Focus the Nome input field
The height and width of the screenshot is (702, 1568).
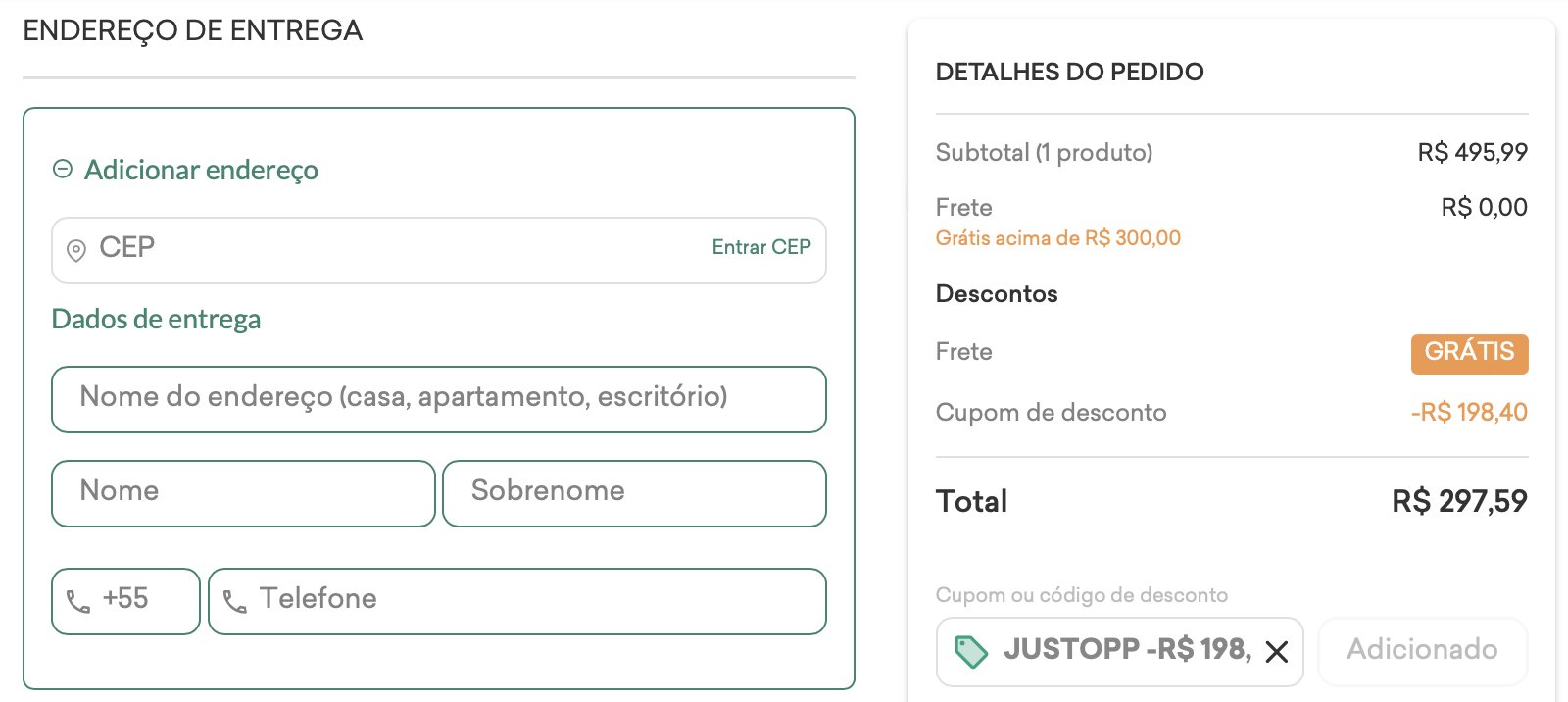(243, 493)
